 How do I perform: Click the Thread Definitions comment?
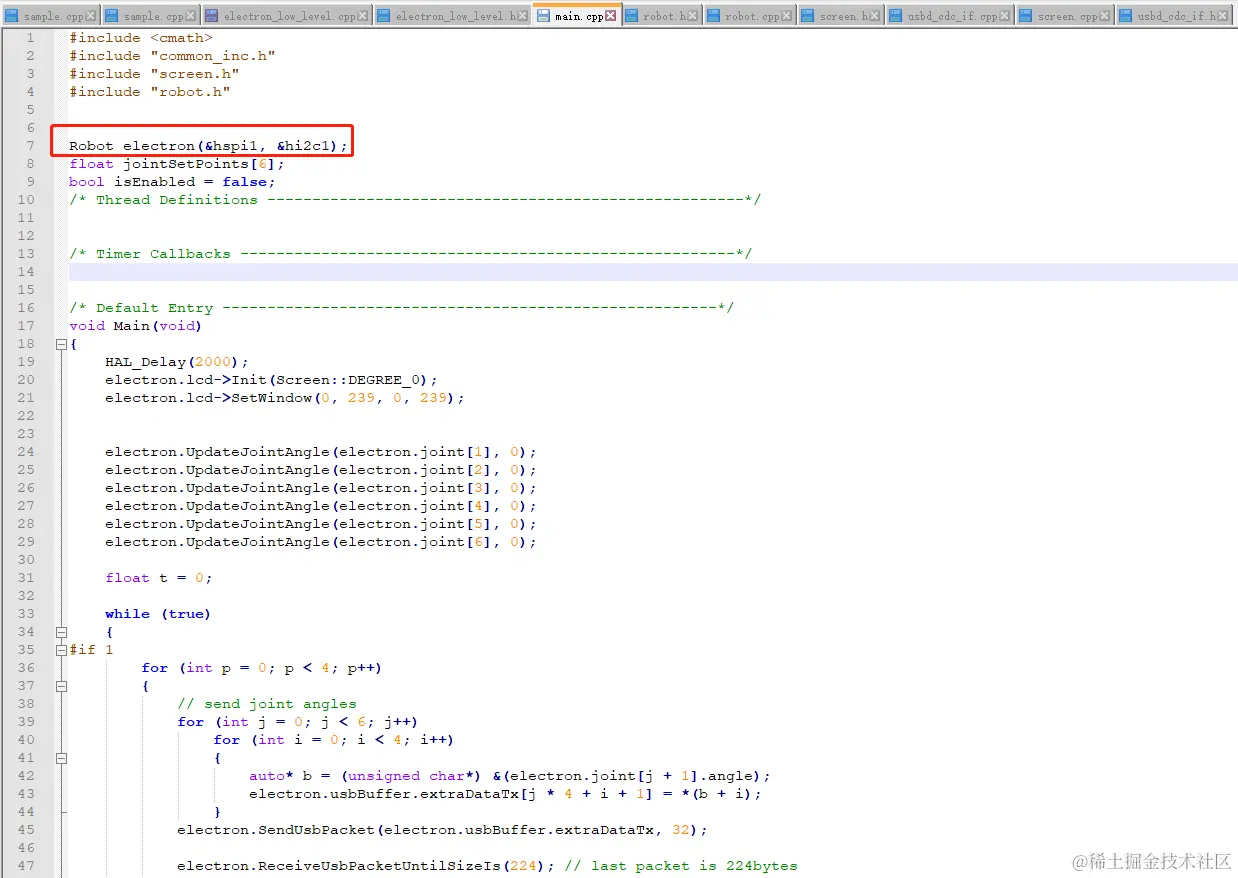415,200
